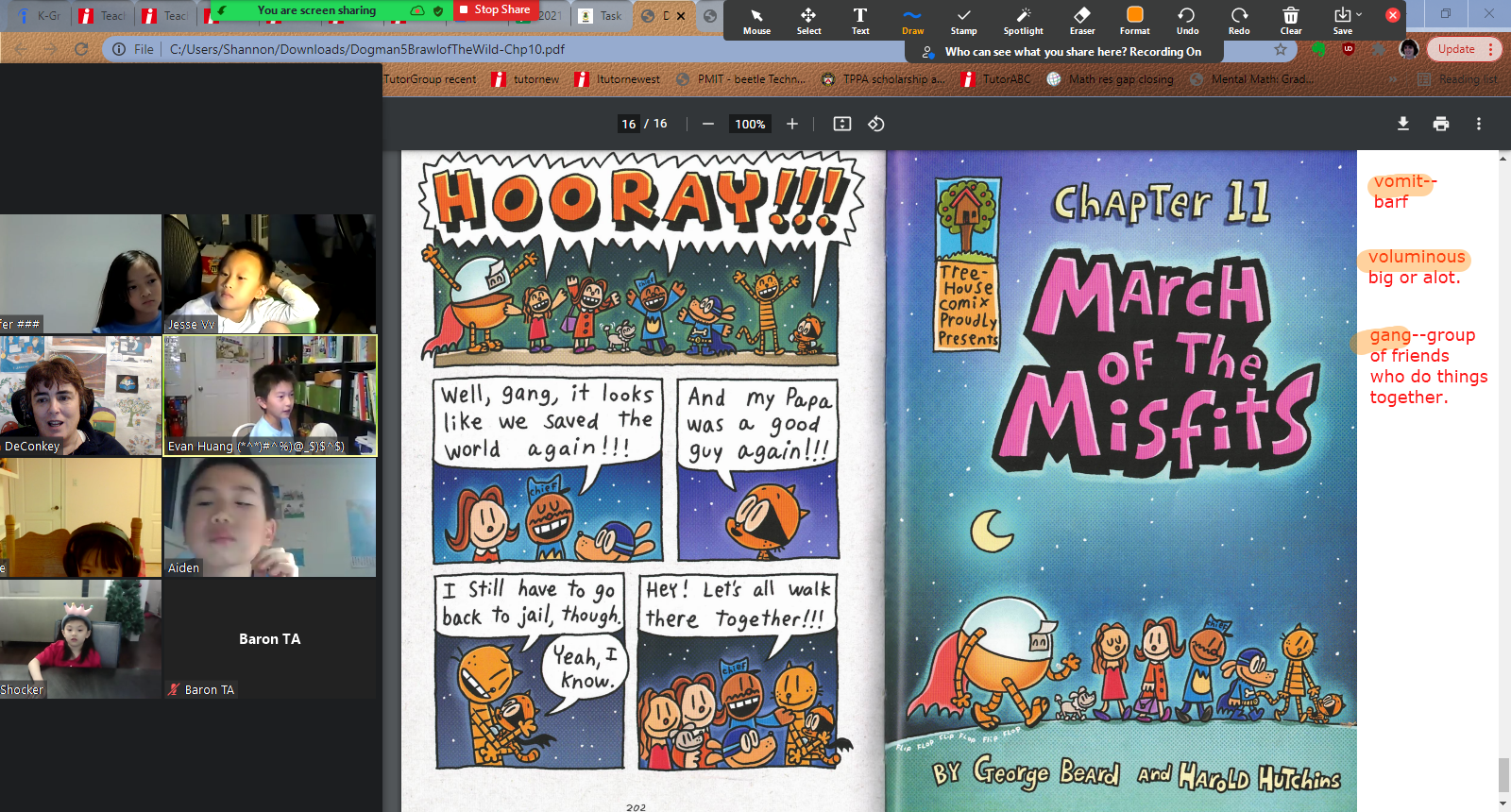The image size is (1511, 812).
Task: Open the PMIT - beetle Techn... bookmark
Action: coord(741,79)
